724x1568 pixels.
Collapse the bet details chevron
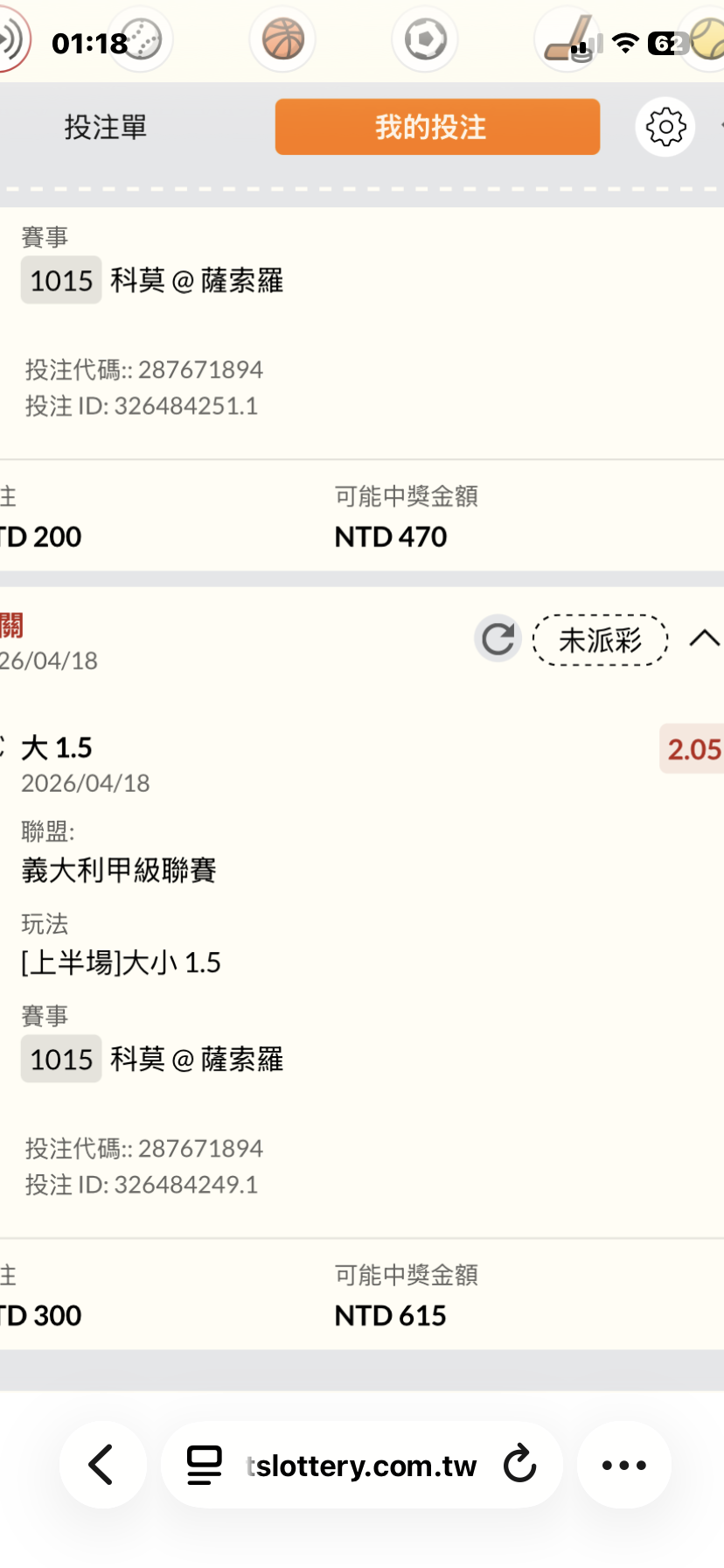click(704, 639)
